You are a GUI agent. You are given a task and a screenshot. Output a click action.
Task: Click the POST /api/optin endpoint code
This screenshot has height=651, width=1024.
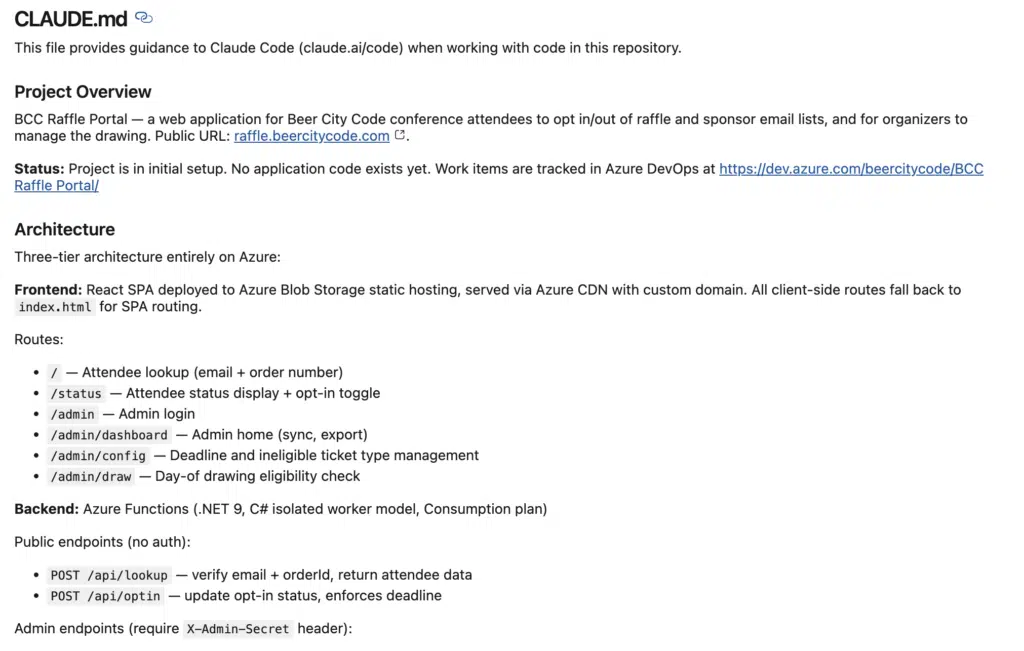click(x=105, y=597)
